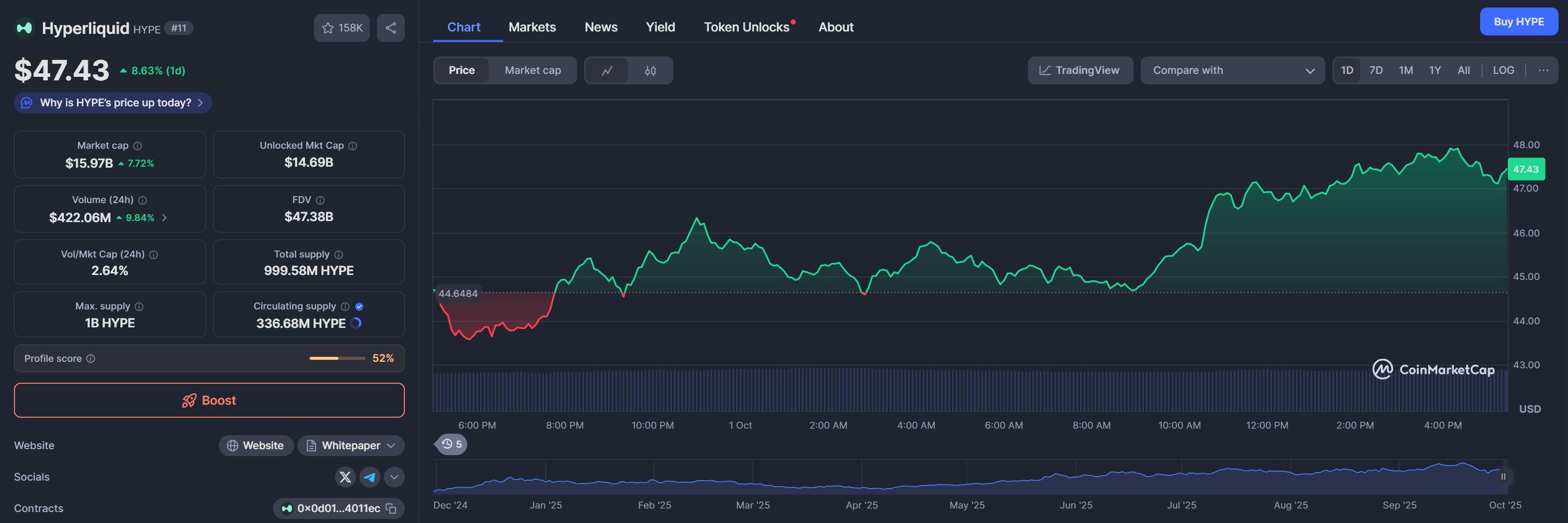This screenshot has width=1568, height=523.
Task: Toggle chart to Market cap view
Action: pyautogui.click(x=533, y=71)
